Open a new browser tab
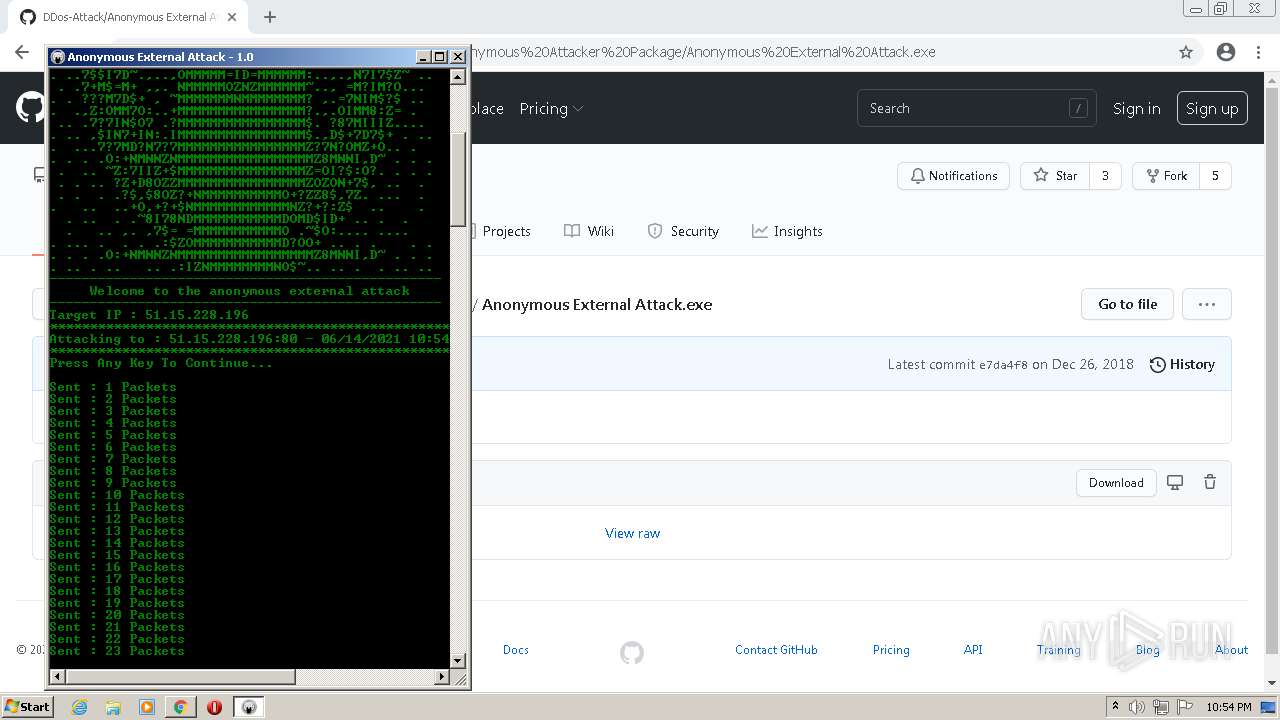Image resolution: width=1280 pixels, height=720 pixels. (x=270, y=17)
